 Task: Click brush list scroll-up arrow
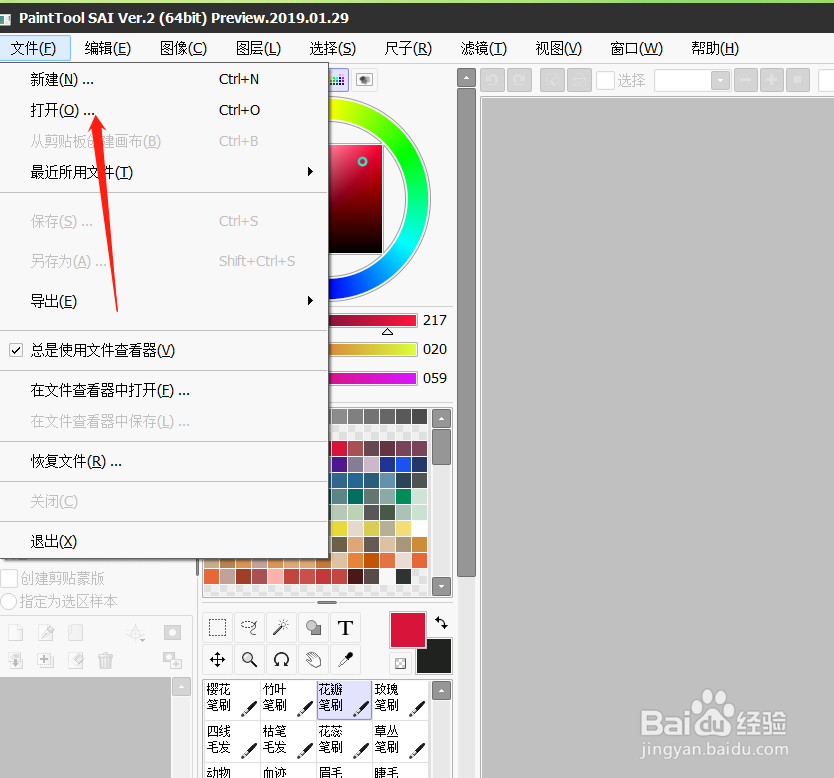pos(441,691)
